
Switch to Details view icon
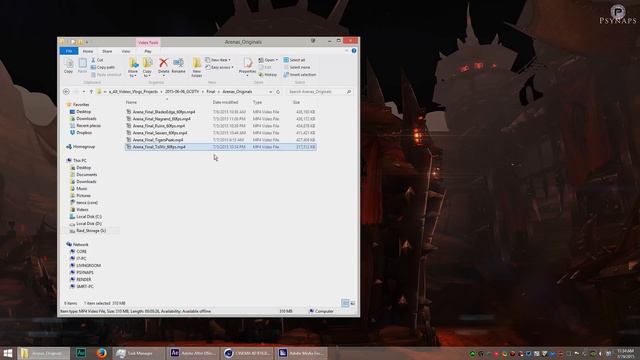tap(345, 303)
